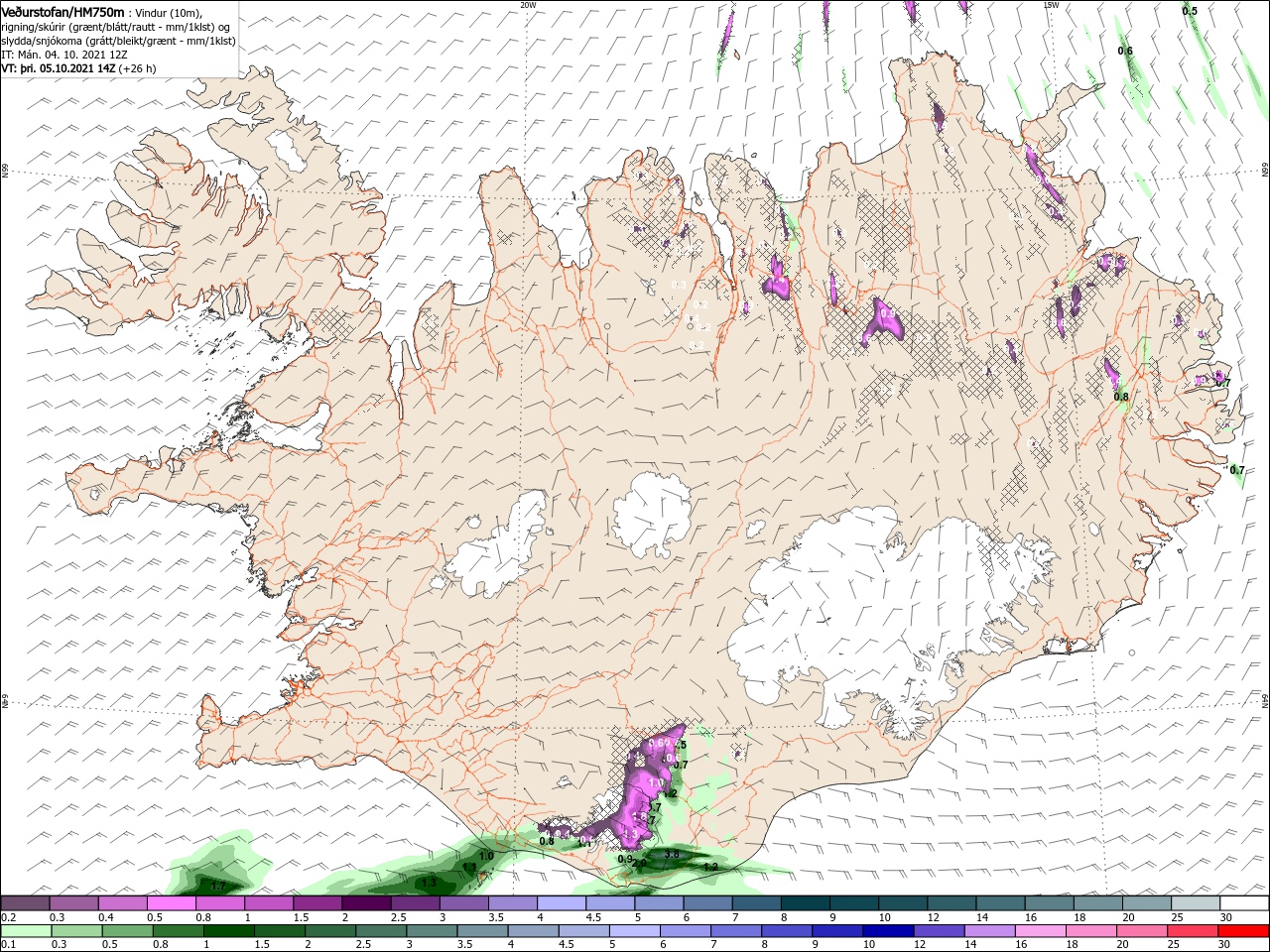Click the 0.6 rain value in the northeast sea
Screen dimensions: 1270x952
click(1125, 51)
